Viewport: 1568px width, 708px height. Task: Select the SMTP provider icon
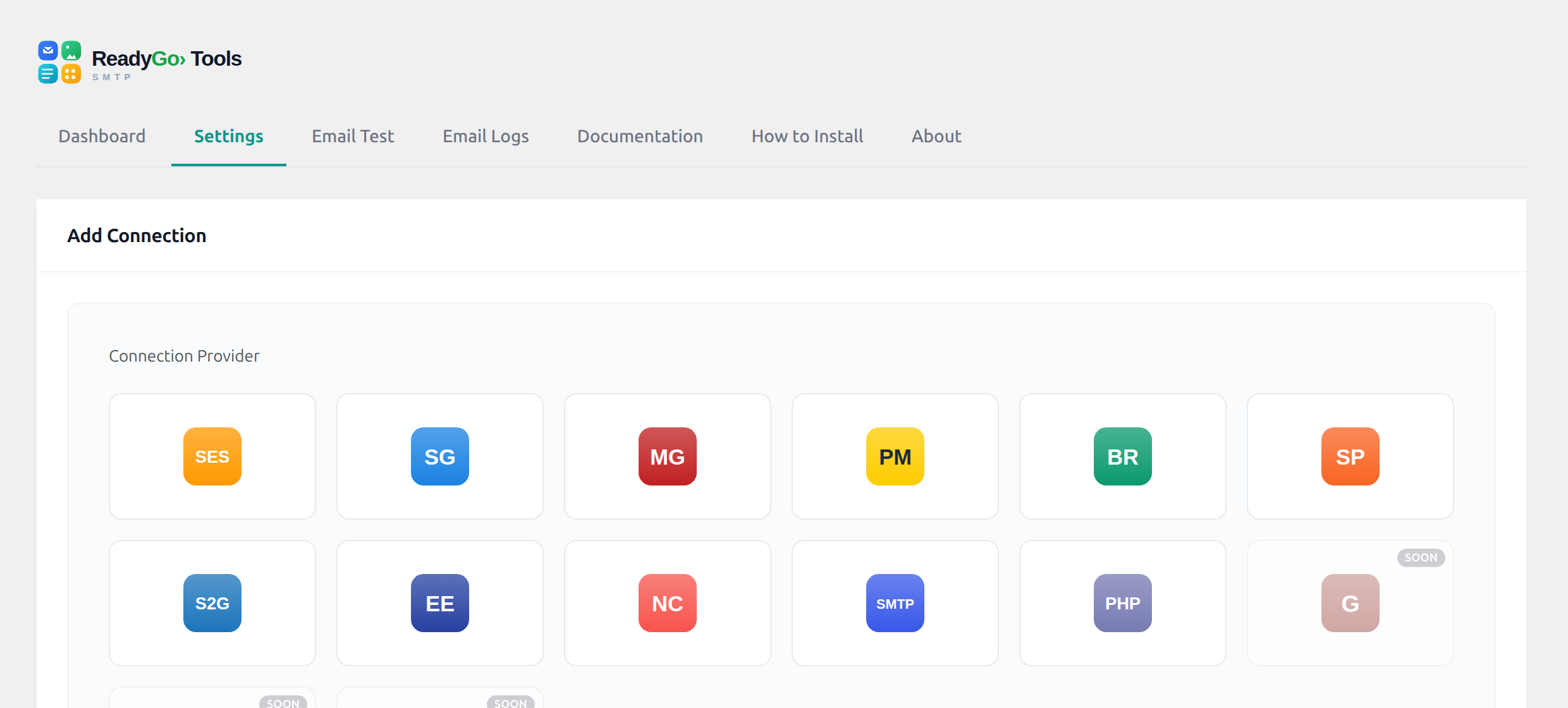[895, 603]
